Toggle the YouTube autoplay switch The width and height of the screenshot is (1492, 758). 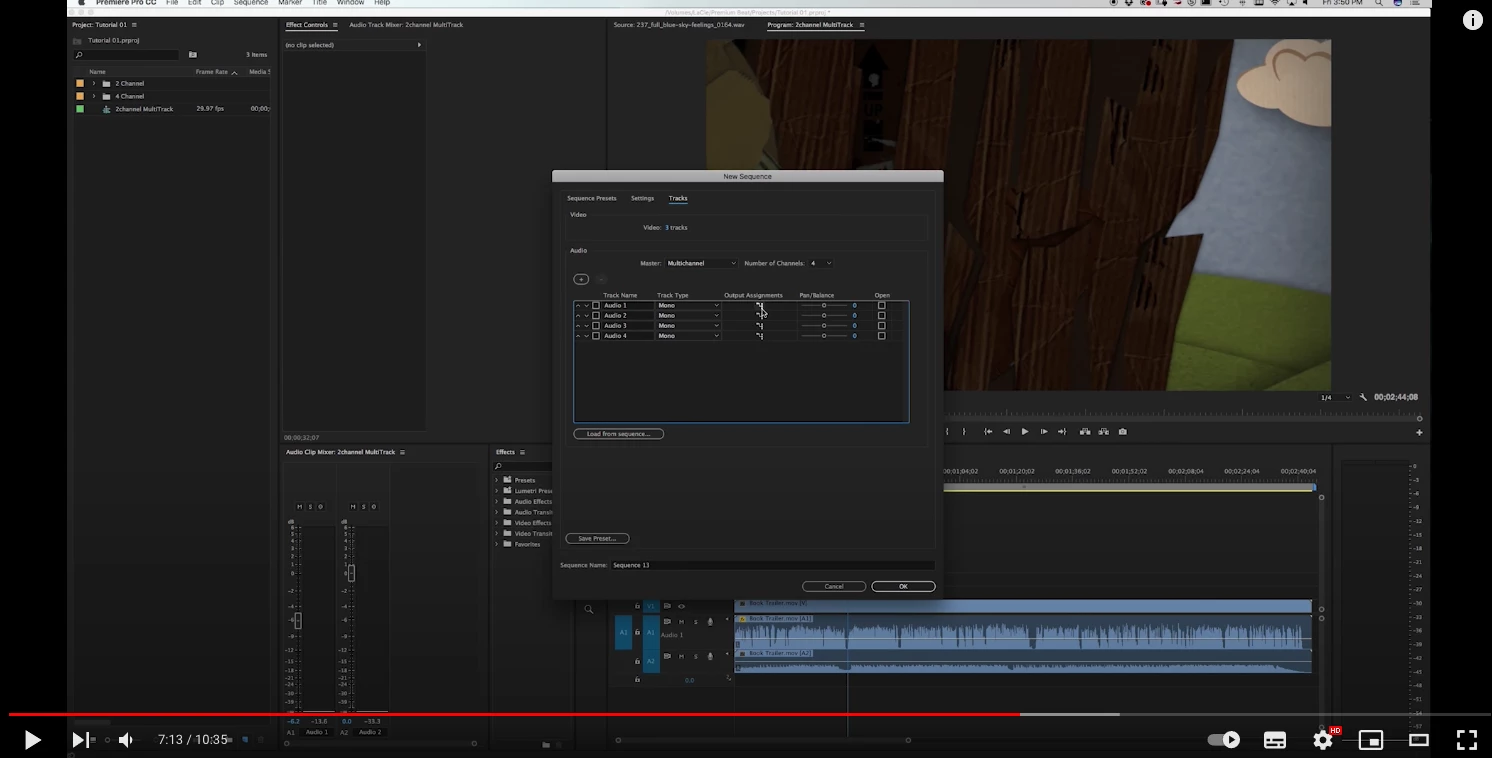pos(1224,740)
